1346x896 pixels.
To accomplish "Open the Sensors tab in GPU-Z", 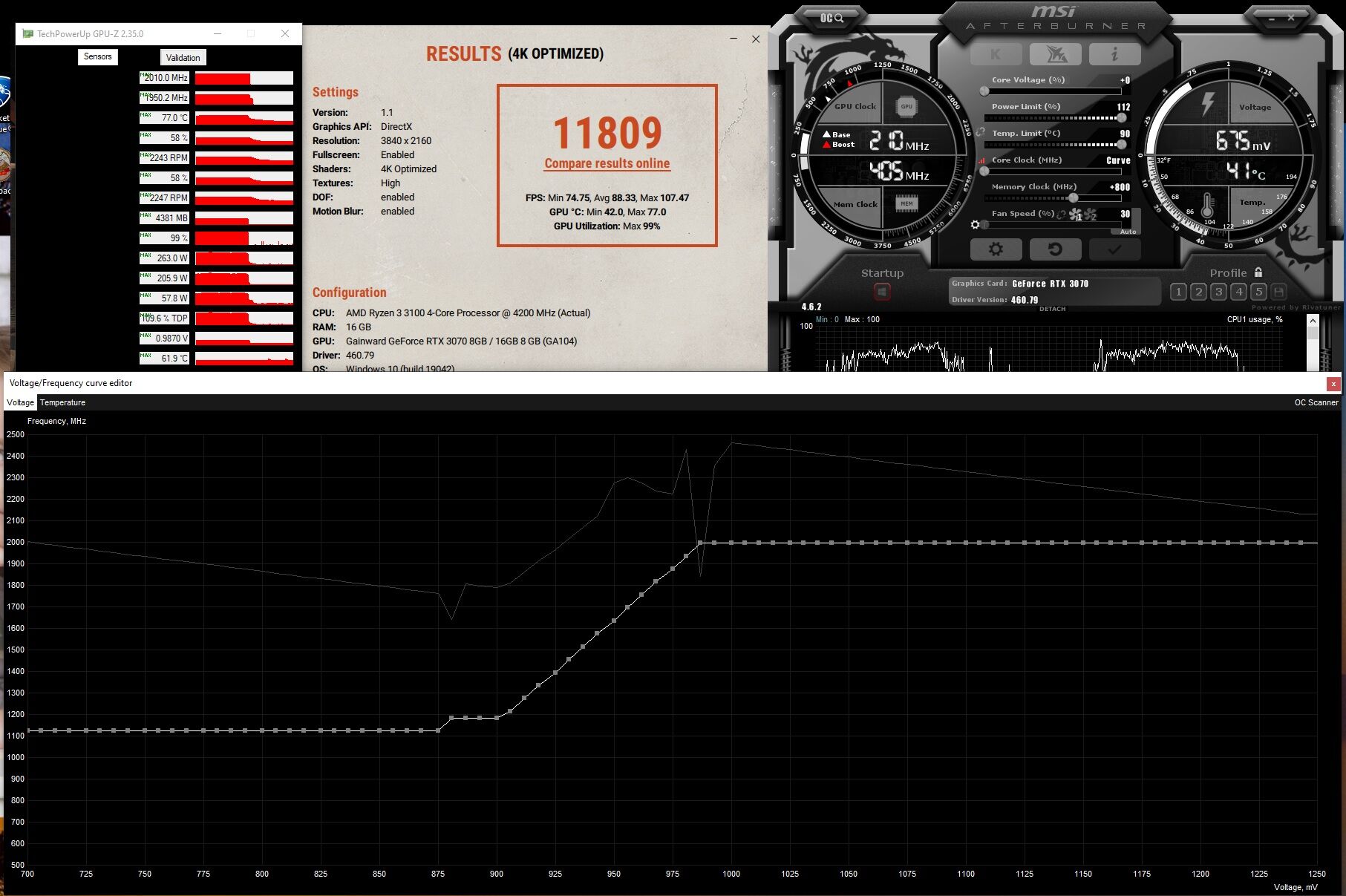I will [98, 56].
